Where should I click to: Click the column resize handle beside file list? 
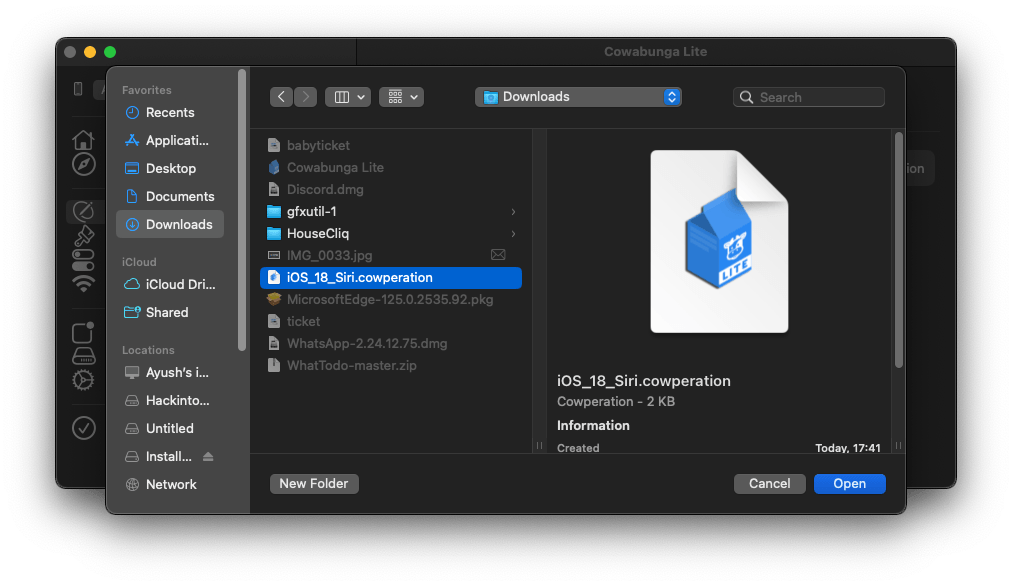pyautogui.click(x=540, y=445)
